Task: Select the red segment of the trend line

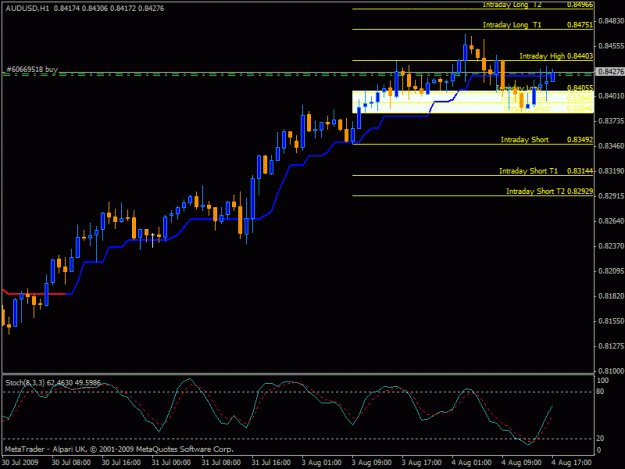Action: [x=34, y=293]
